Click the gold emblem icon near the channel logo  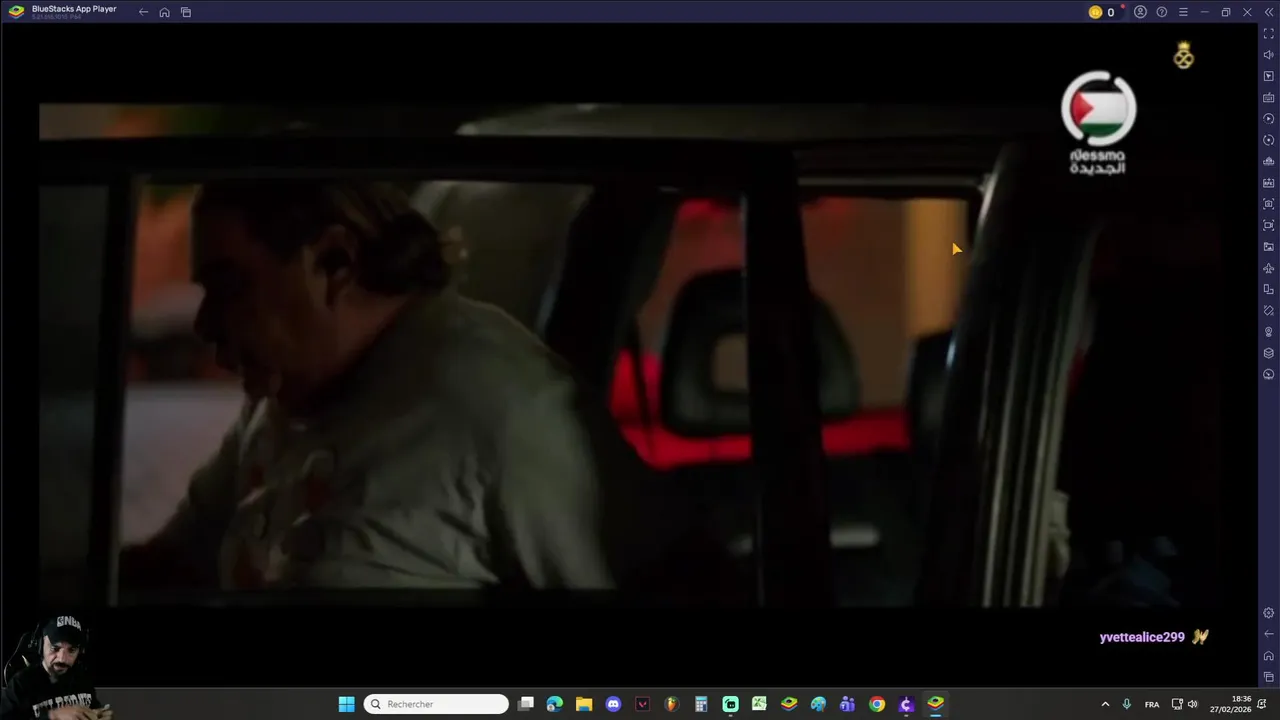(x=1184, y=56)
